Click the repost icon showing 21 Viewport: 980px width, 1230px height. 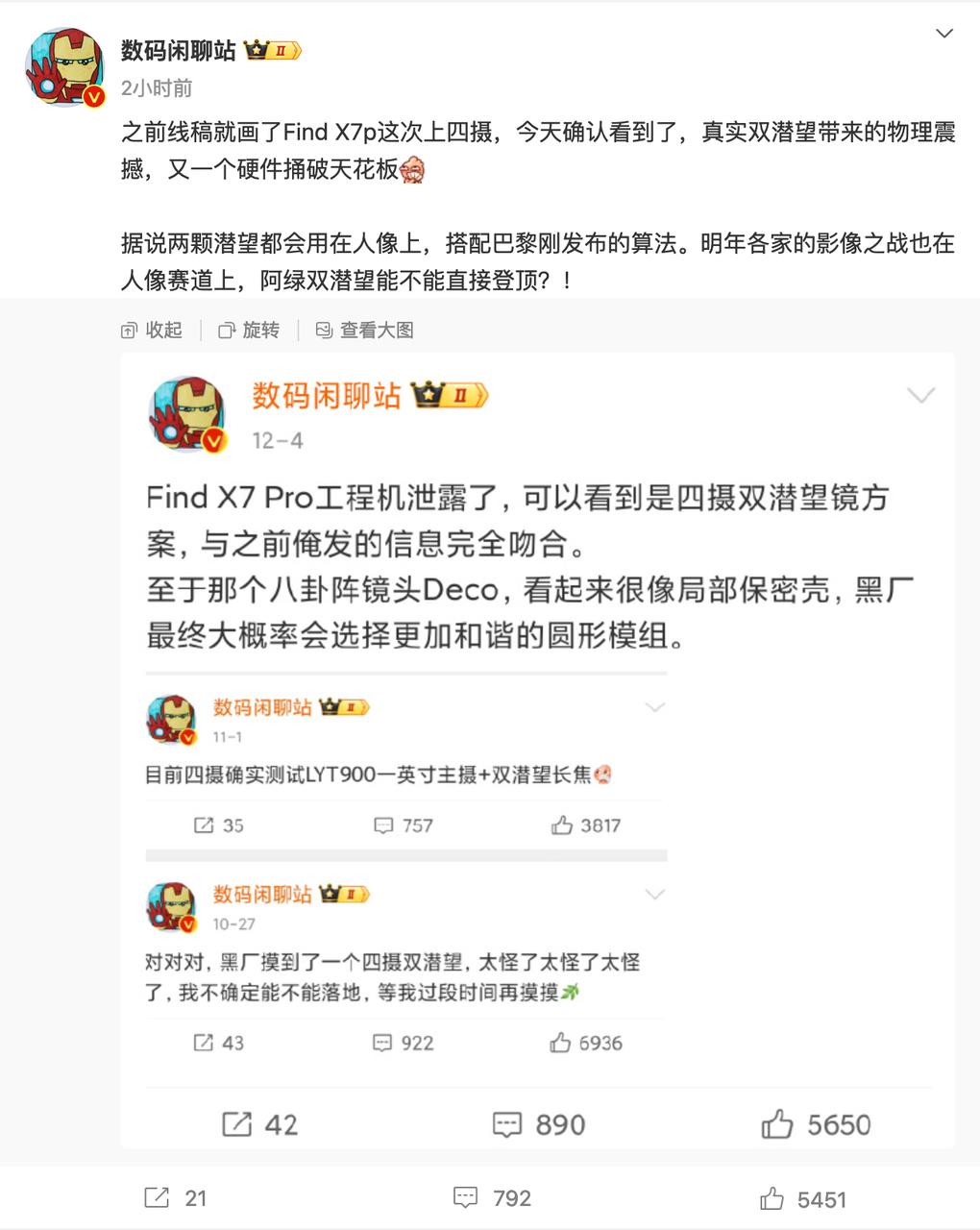pyautogui.click(x=157, y=1197)
